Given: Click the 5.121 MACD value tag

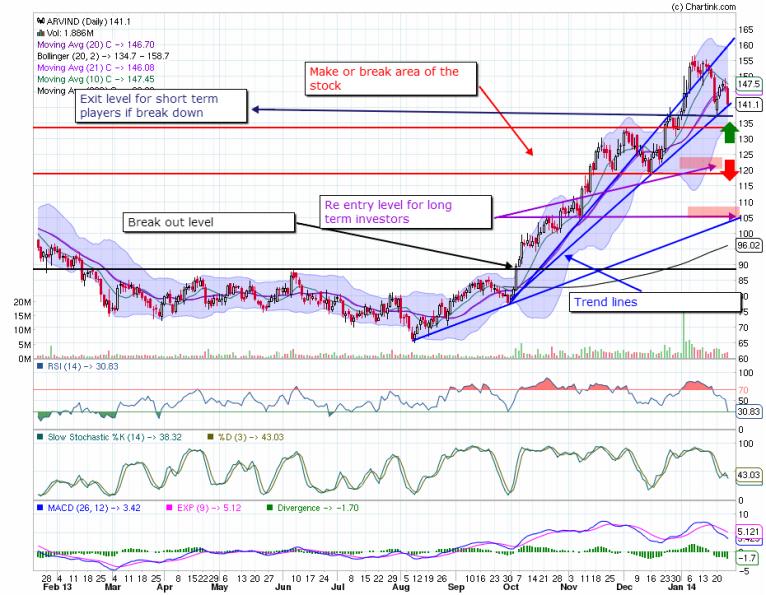Looking at the screenshot, I should pos(749,531).
